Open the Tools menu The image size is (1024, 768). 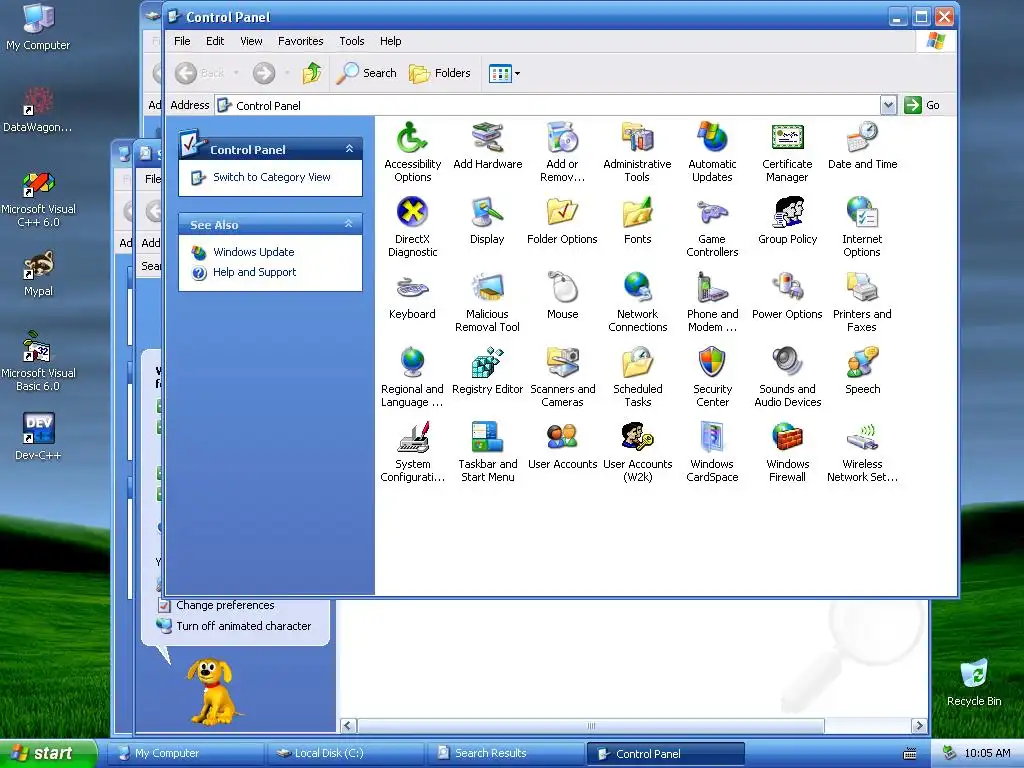351,41
